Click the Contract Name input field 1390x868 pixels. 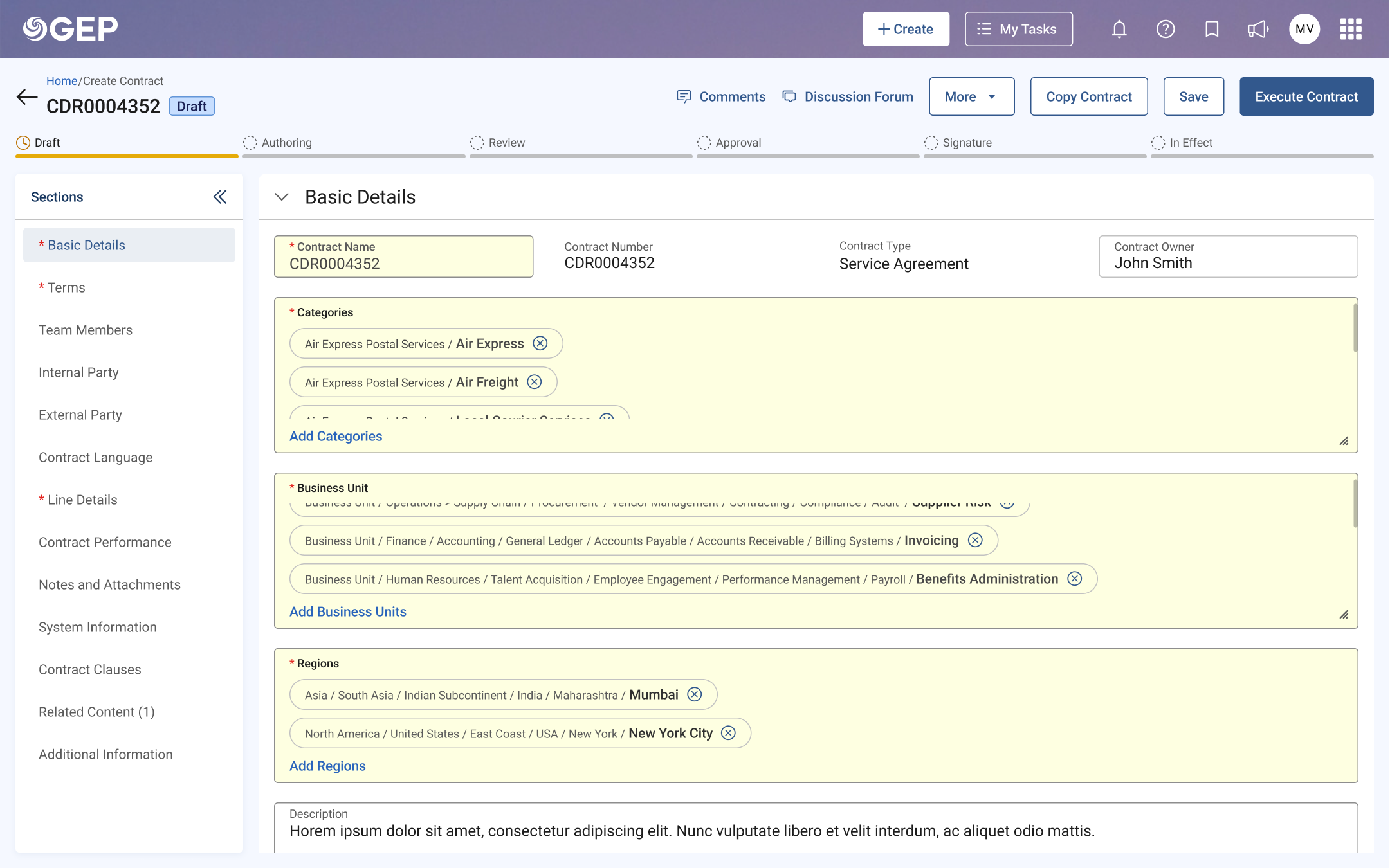pyautogui.click(x=403, y=257)
